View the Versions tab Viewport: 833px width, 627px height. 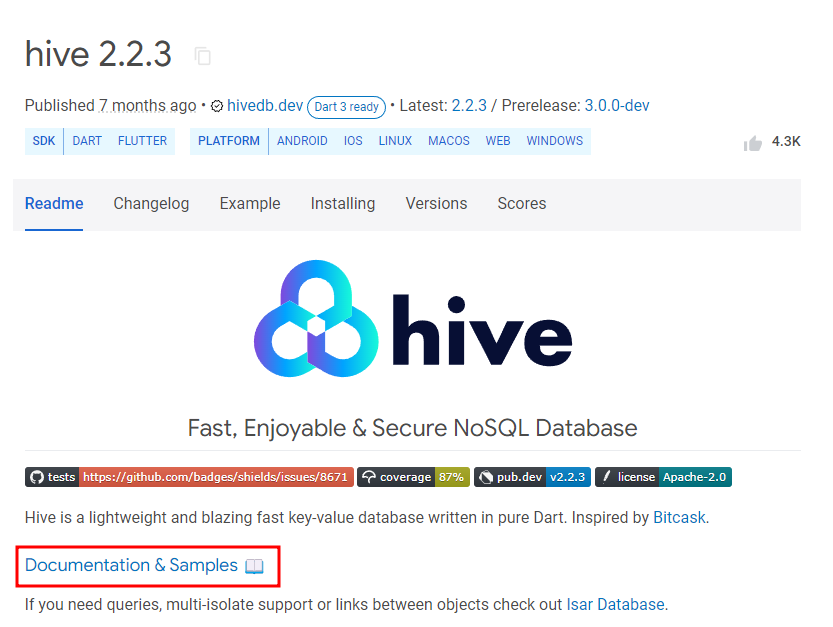tap(436, 204)
